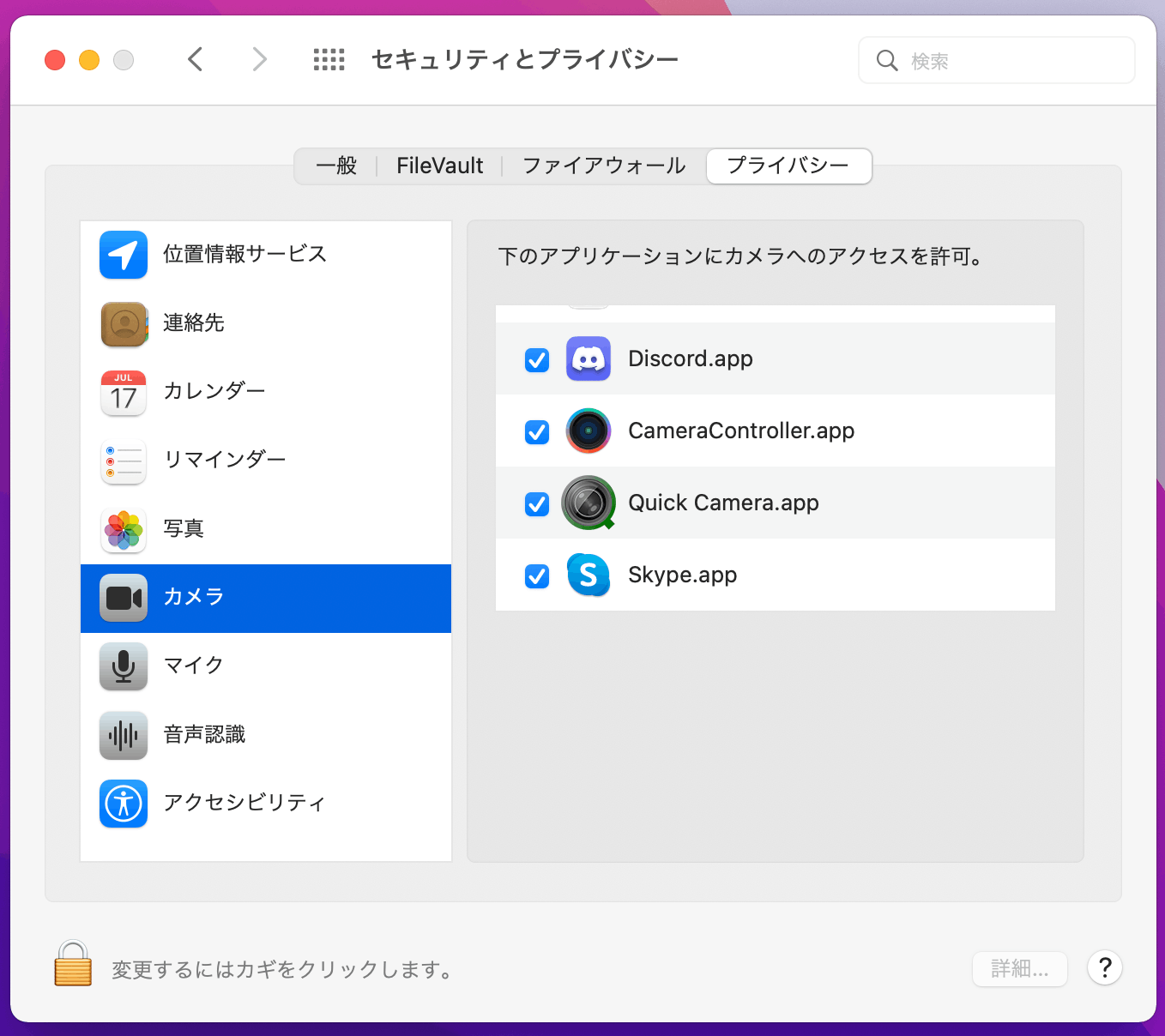Image resolution: width=1165 pixels, height=1036 pixels.
Task: Select リマインダー in the sidebar
Action: click(x=266, y=461)
